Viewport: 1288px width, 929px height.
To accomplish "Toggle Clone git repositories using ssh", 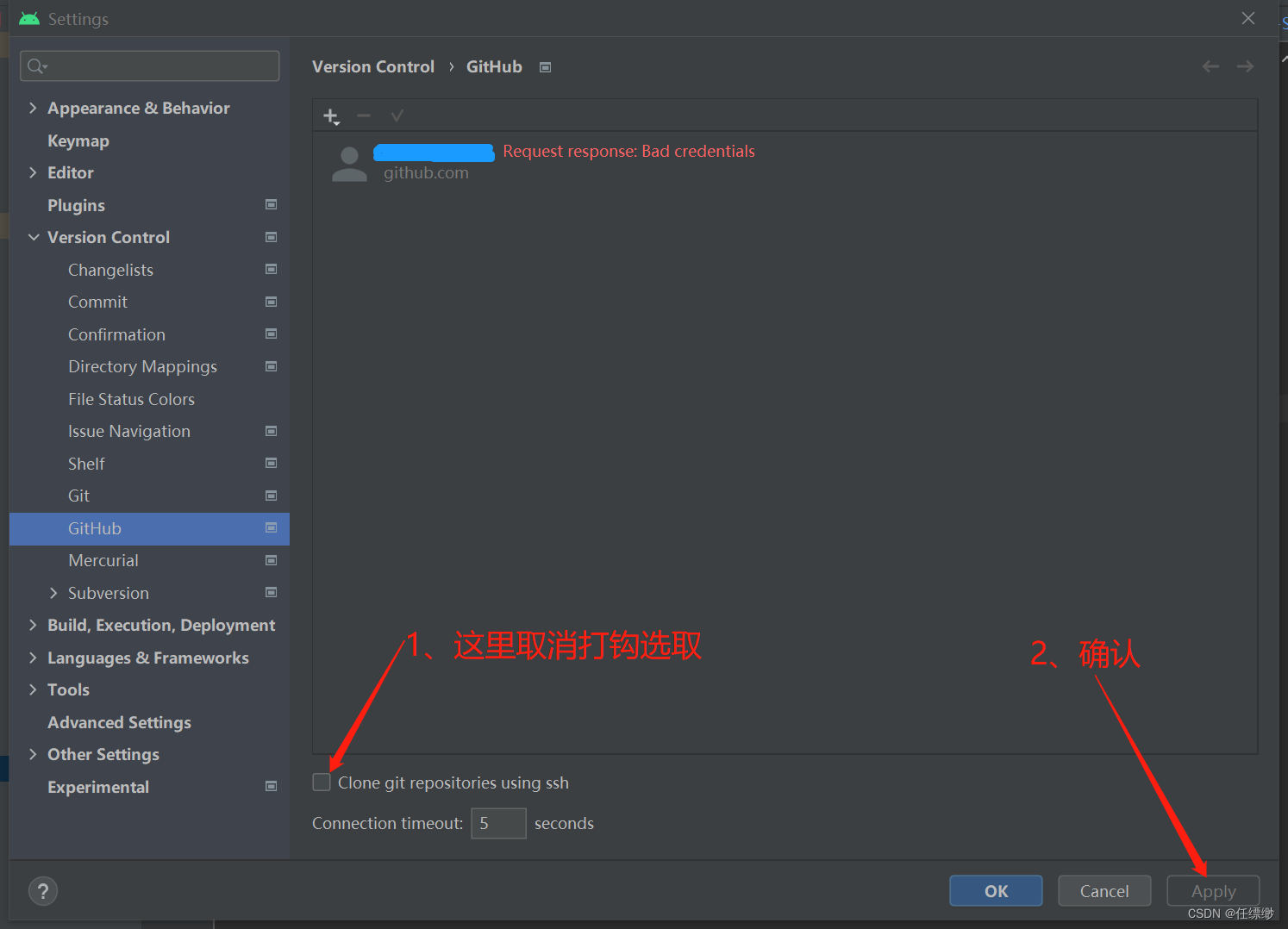I will (322, 782).
